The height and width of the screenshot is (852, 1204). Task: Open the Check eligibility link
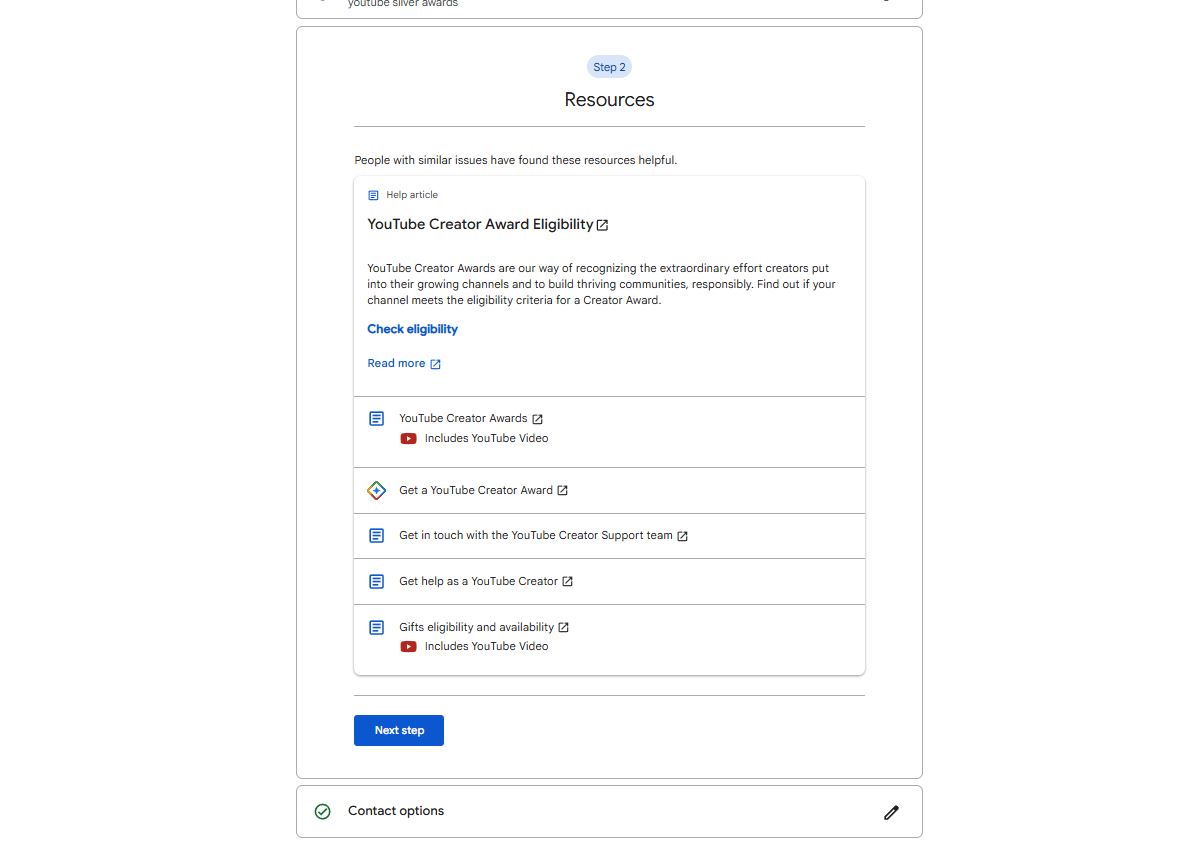click(412, 329)
